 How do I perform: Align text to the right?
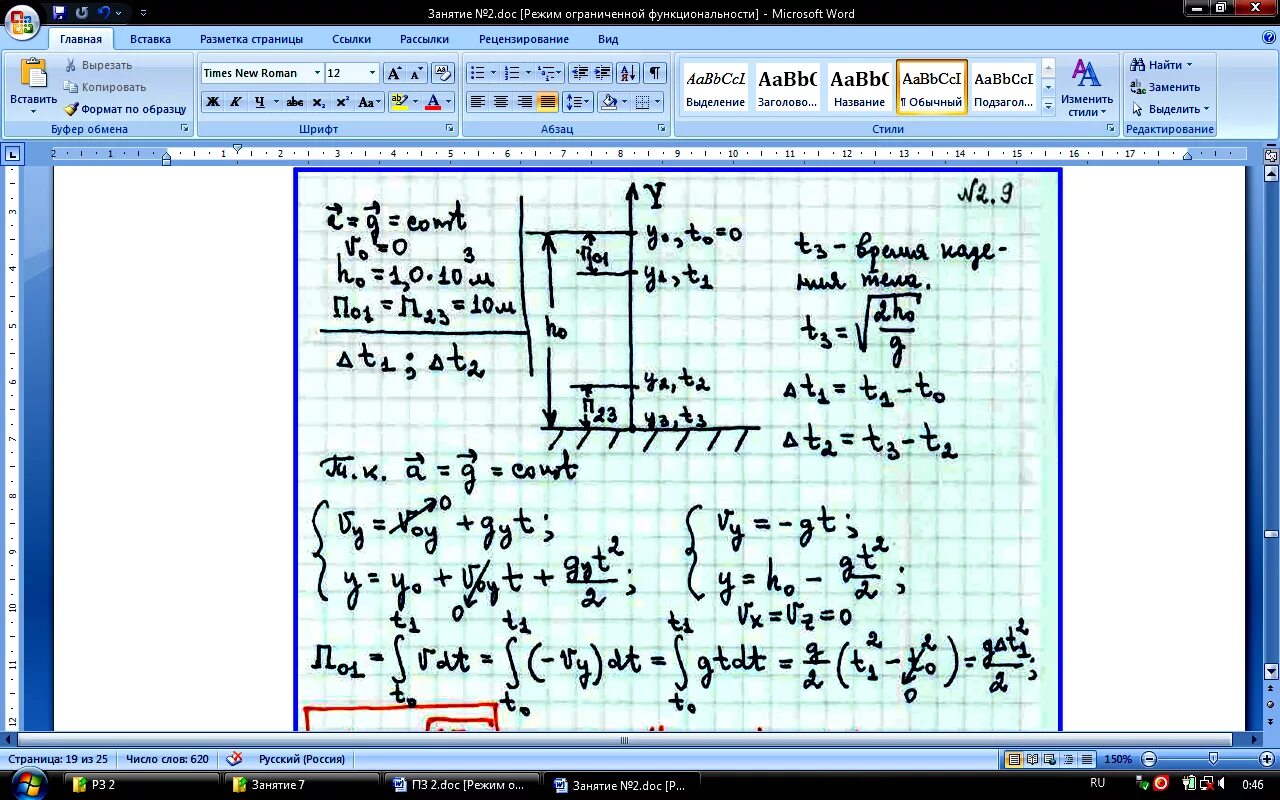coord(524,102)
